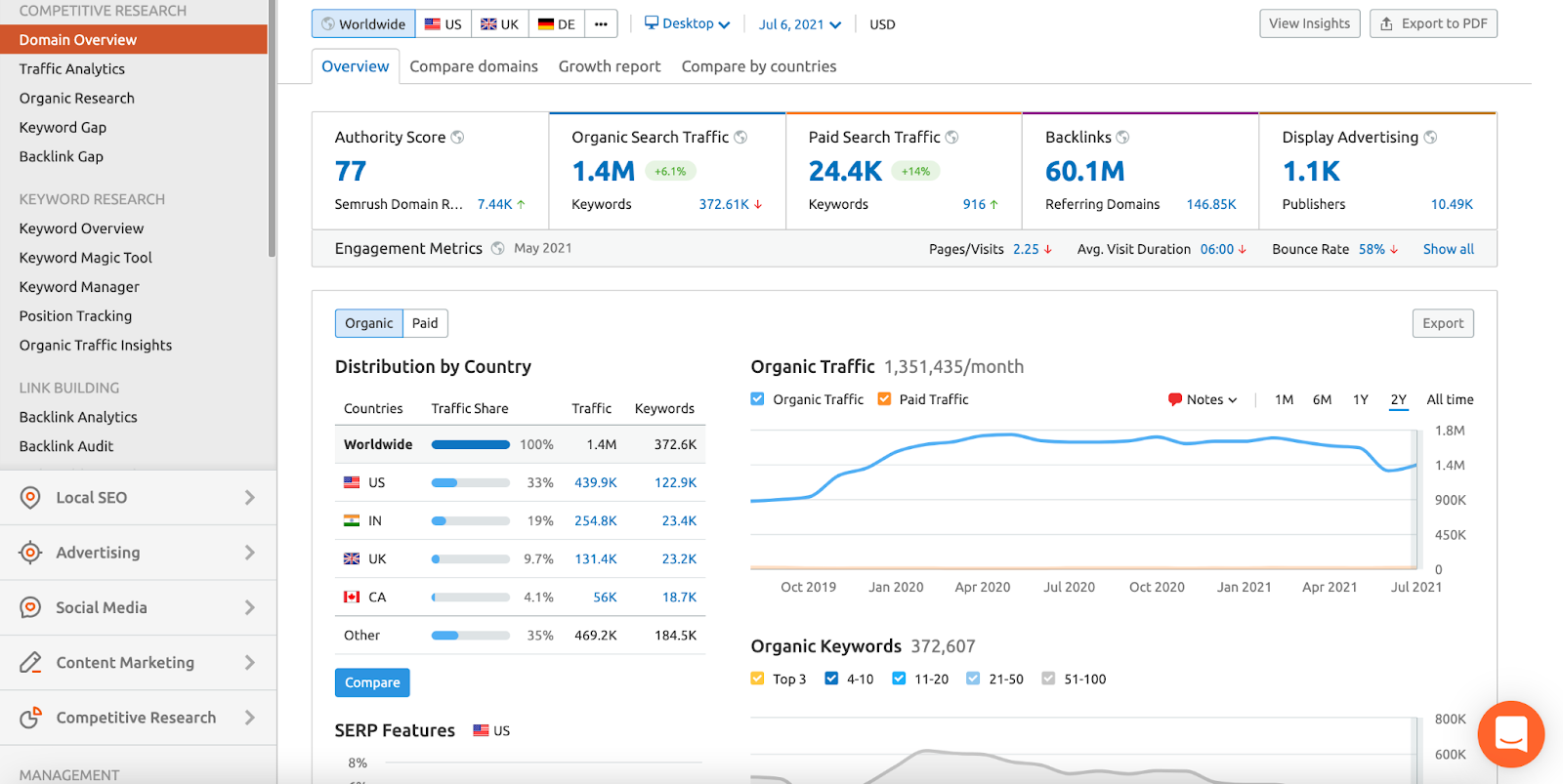Open the Growth report tab

tap(610, 66)
